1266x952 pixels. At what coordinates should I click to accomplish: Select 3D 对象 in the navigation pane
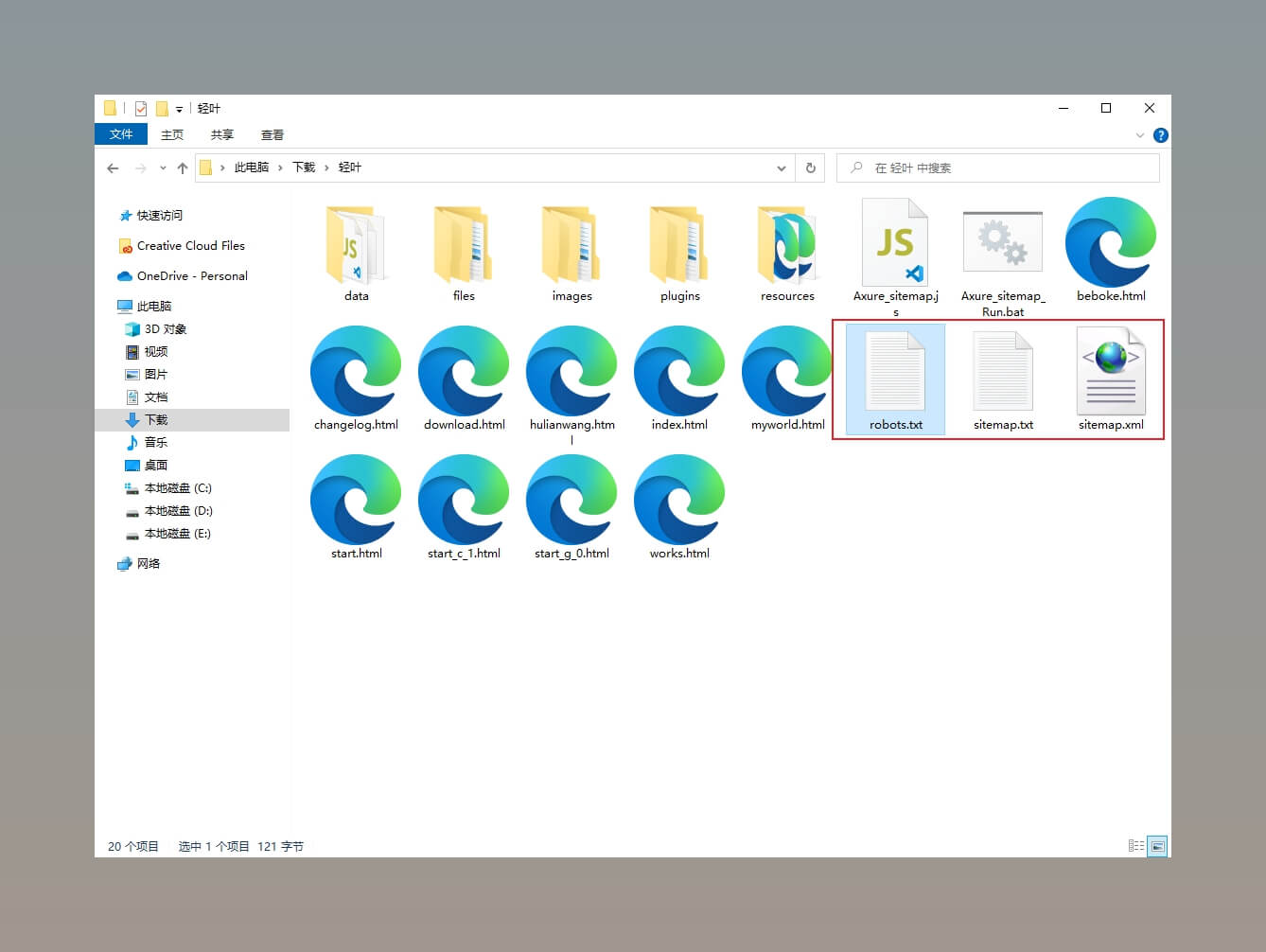click(x=166, y=329)
